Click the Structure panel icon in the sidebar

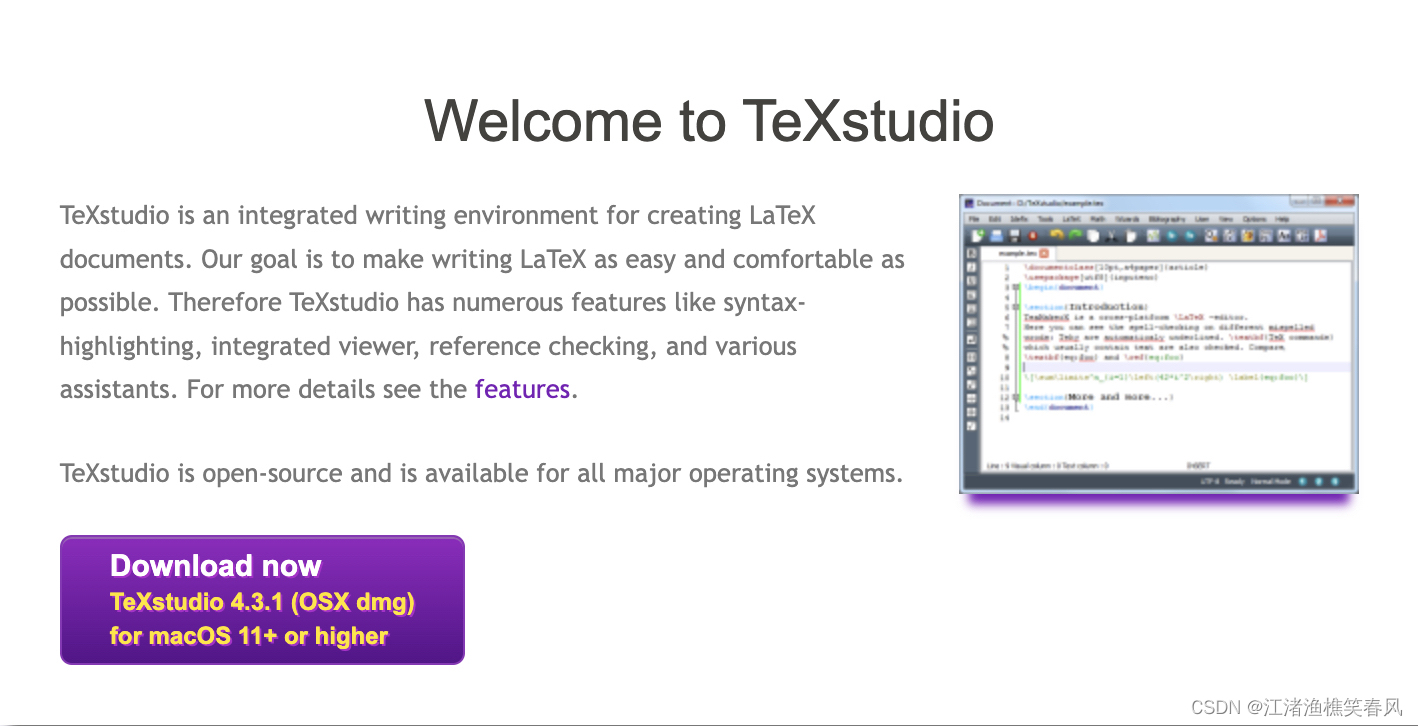[x=972, y=253]
